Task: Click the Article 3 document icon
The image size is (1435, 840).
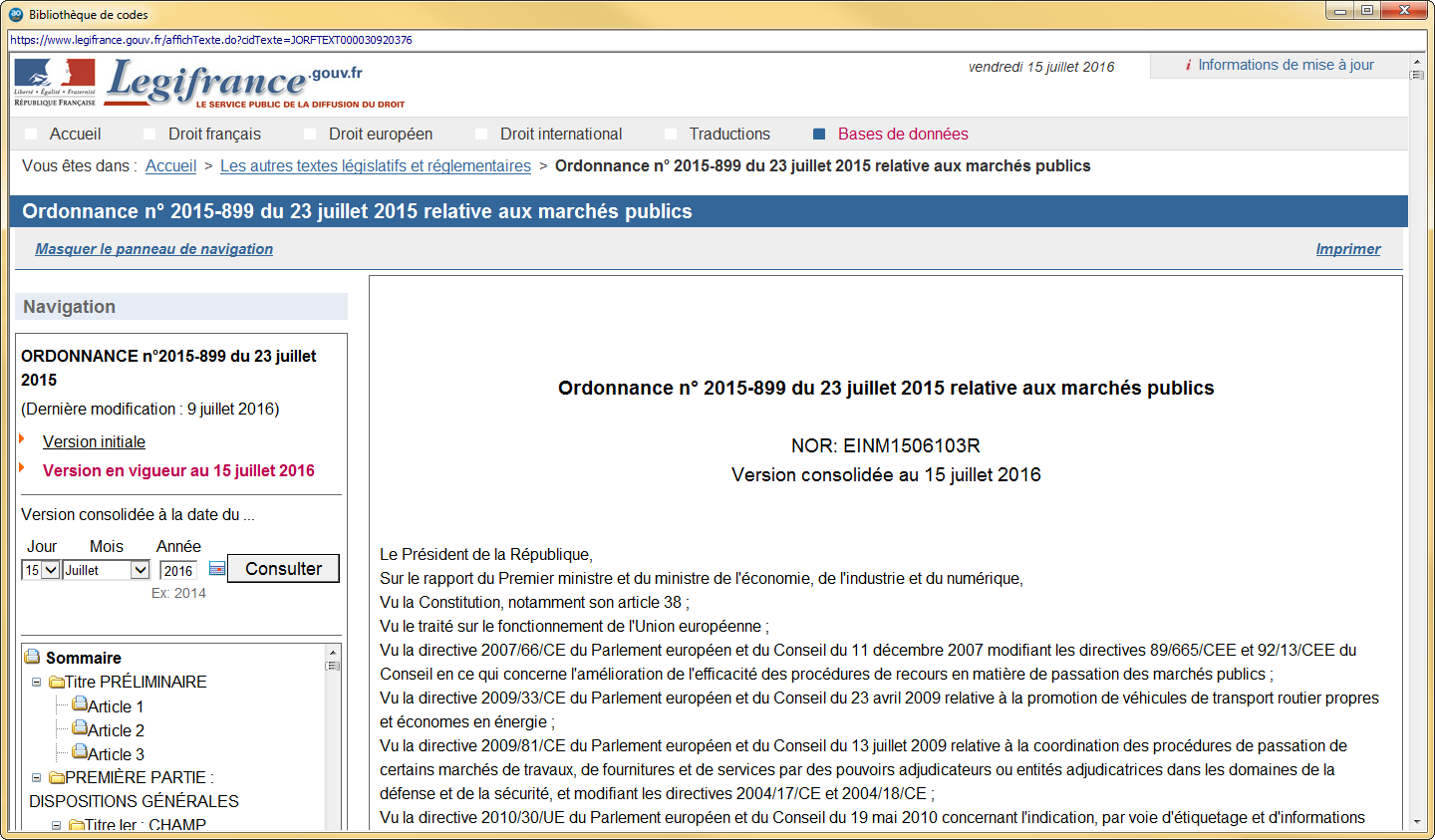Action: [x=80, y=751]
